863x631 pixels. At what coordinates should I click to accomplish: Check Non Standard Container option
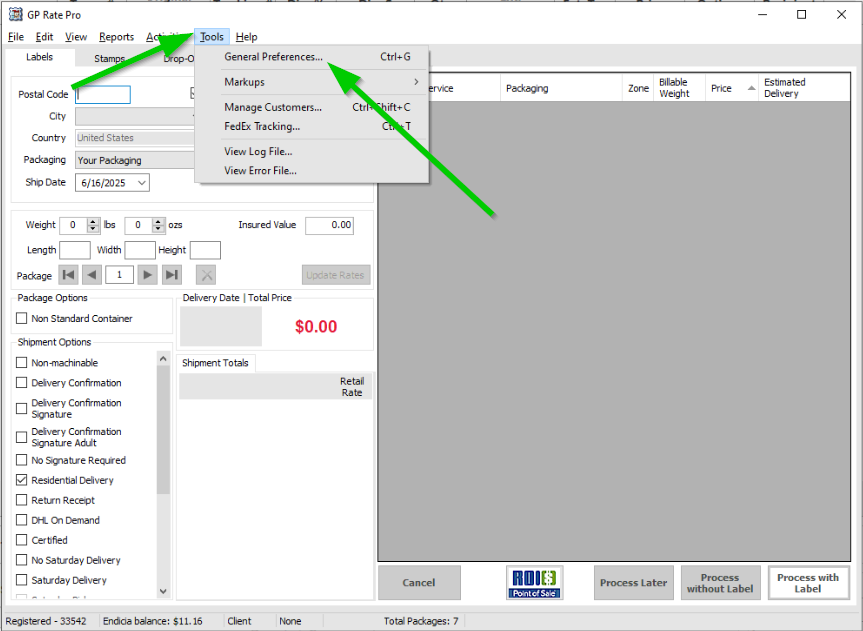(x=21, y=318)
